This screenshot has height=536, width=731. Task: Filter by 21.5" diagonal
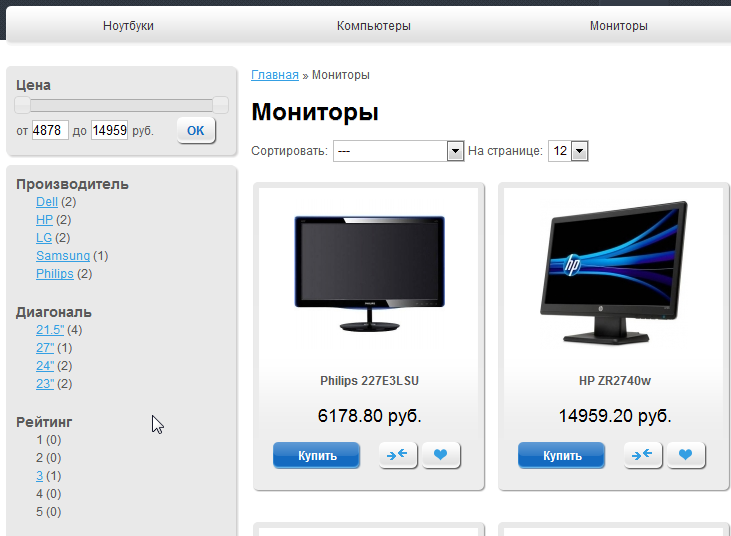coord(50,330)
